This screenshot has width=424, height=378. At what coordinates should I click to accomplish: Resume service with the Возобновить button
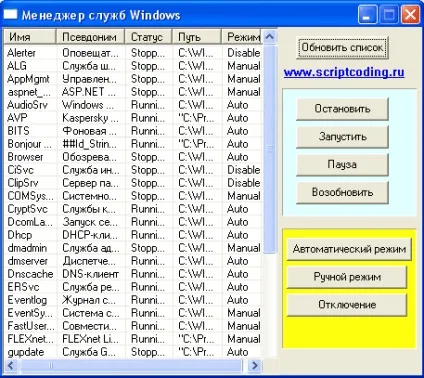click(x=342, y=192)
